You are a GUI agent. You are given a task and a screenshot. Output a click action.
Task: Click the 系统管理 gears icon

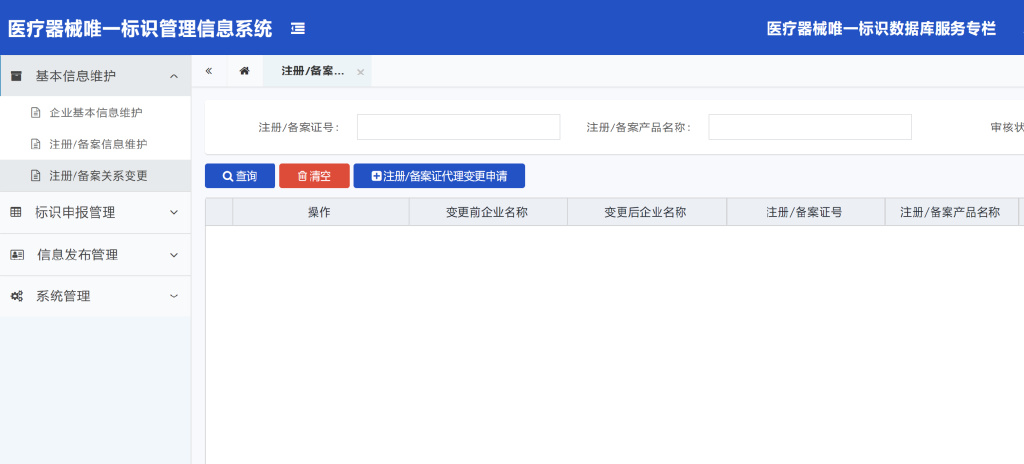(16, 296)
